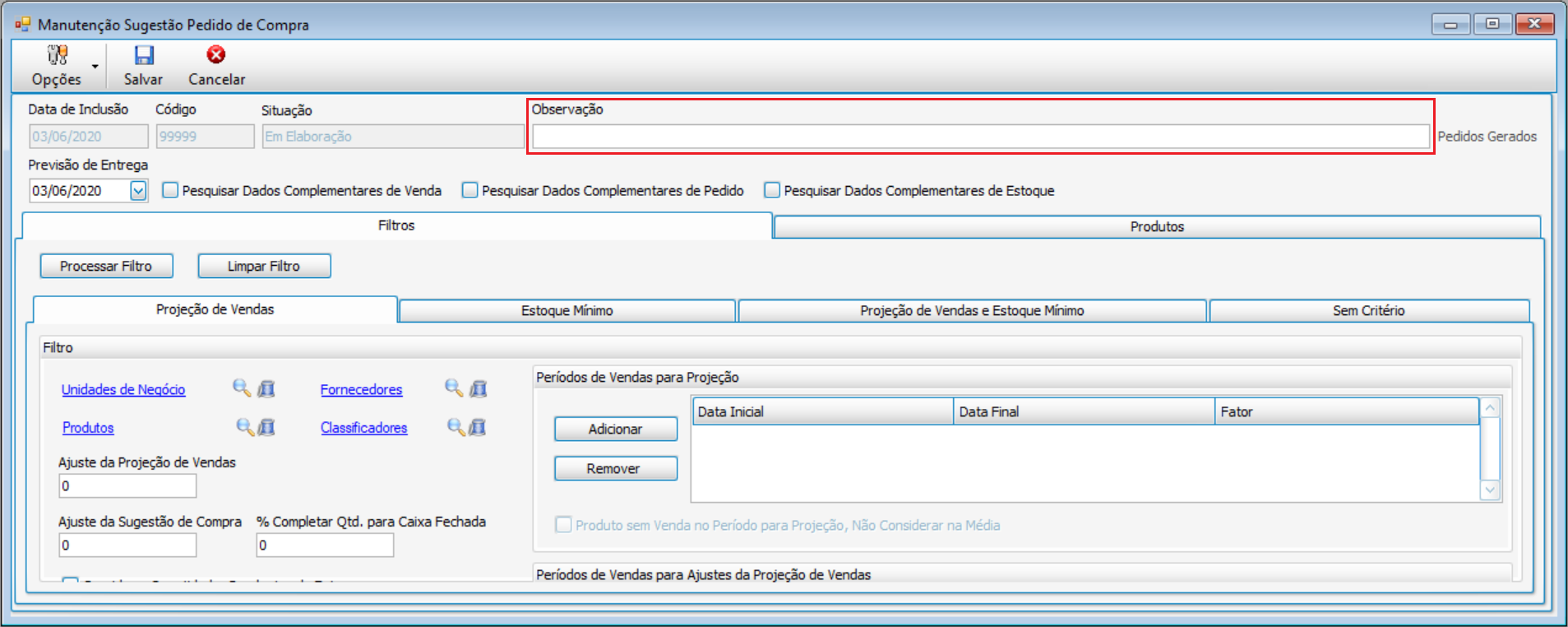Click the Data de Inclusão field
1568x627 pixels.
coord(89,137)
